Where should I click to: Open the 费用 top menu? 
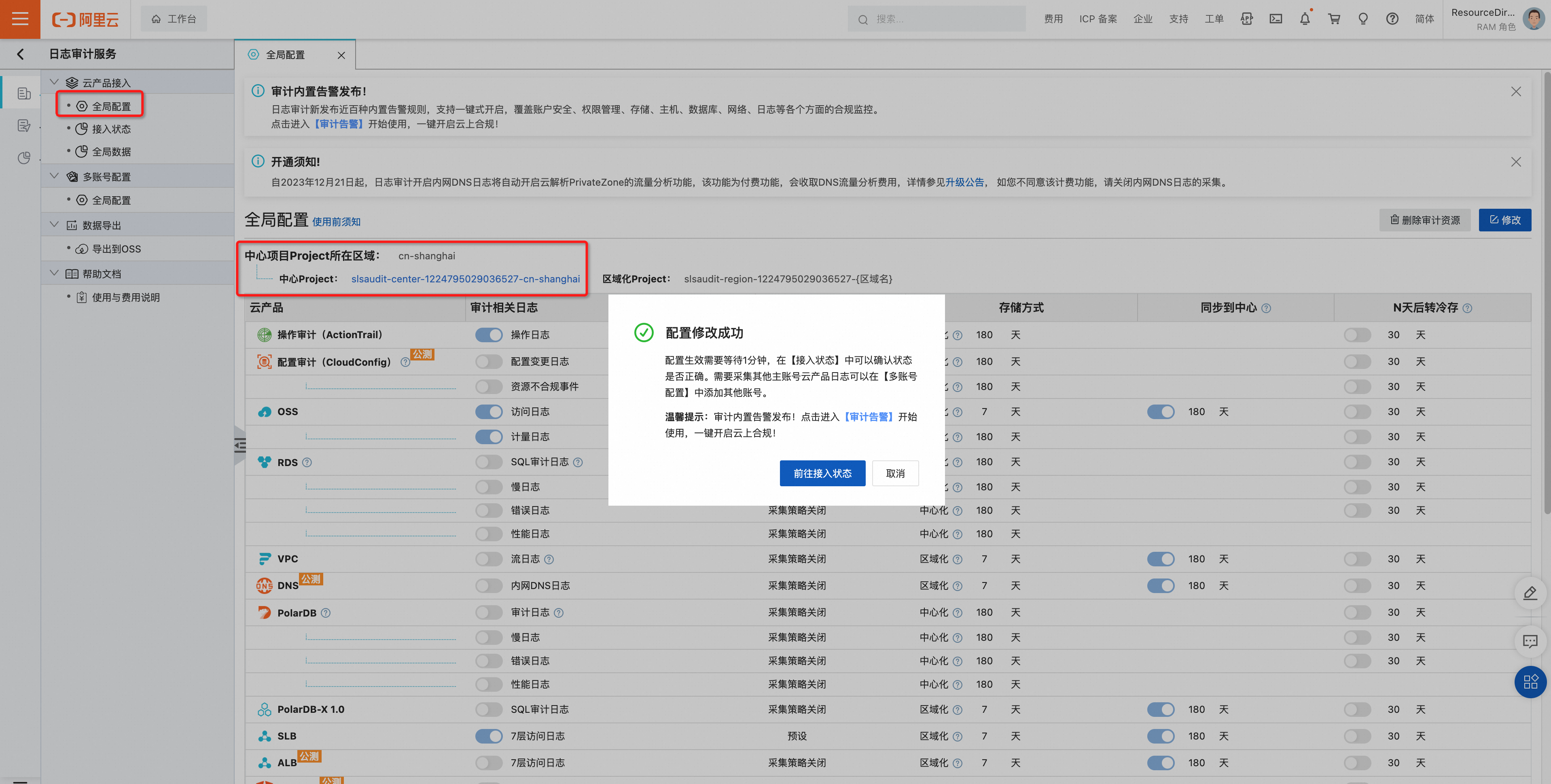click(1053, 19)
